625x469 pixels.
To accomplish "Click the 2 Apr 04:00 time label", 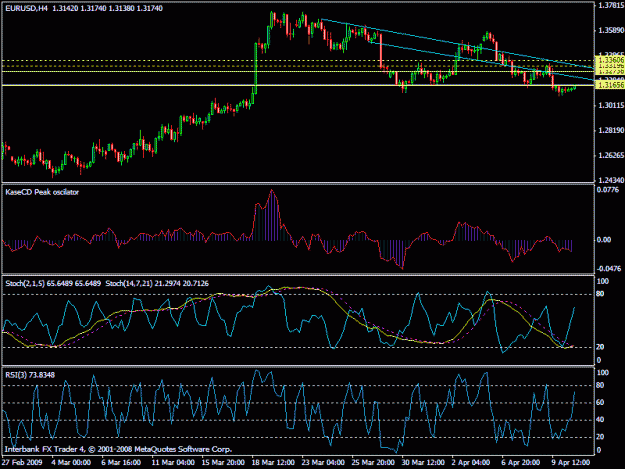I will tap(471, 463).
